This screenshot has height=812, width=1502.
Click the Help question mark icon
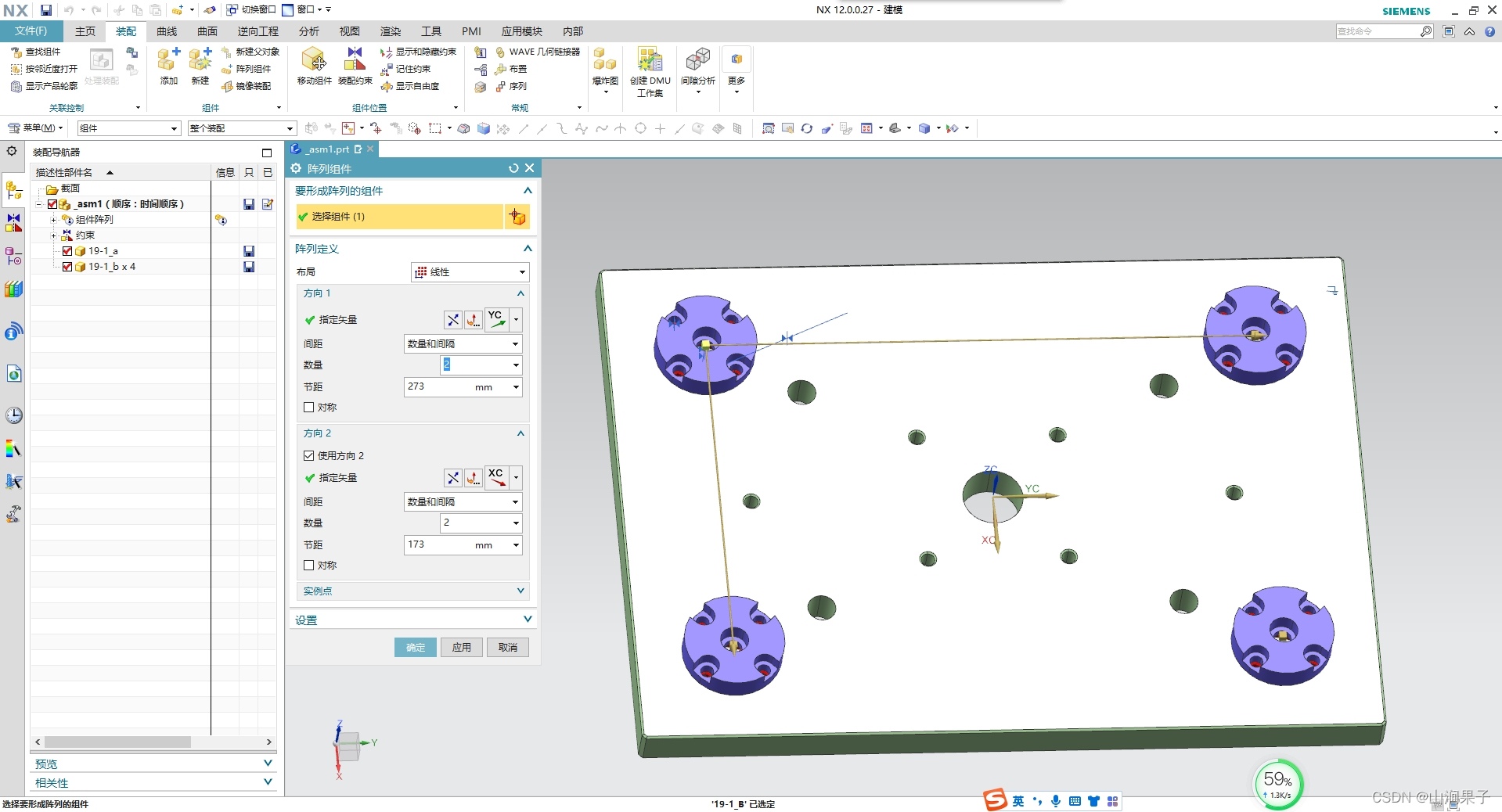[x=1489, y=31]
